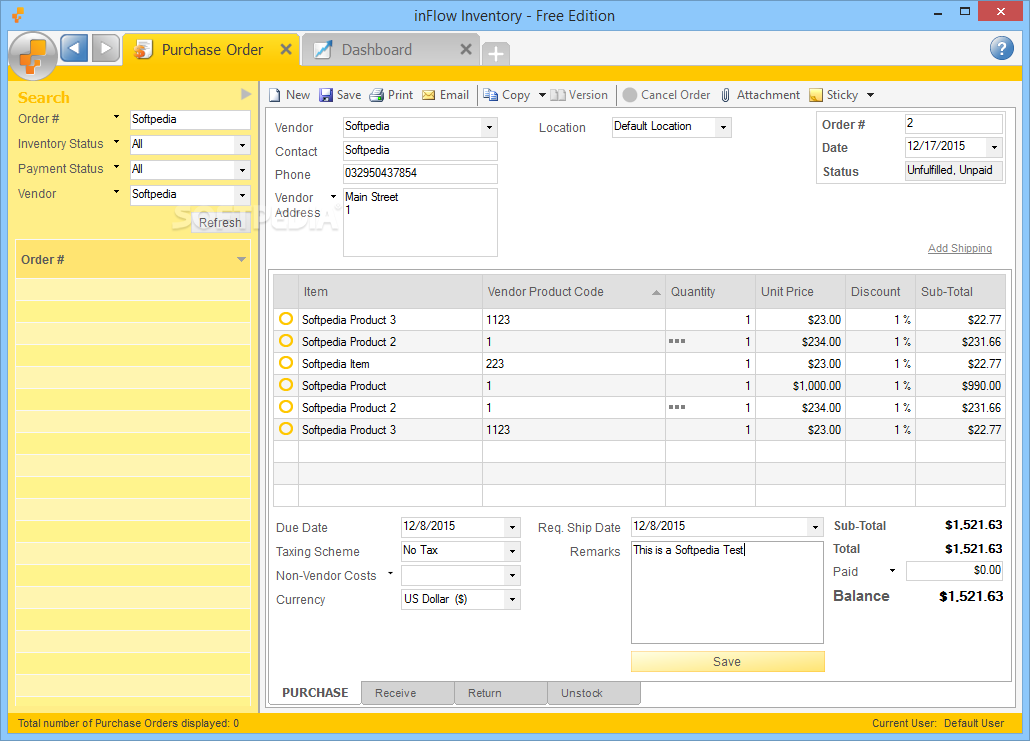Screen dimensions: 1030x741
Task: Click the ellipsis in the fifth row quantity
Action: point(677,407)
